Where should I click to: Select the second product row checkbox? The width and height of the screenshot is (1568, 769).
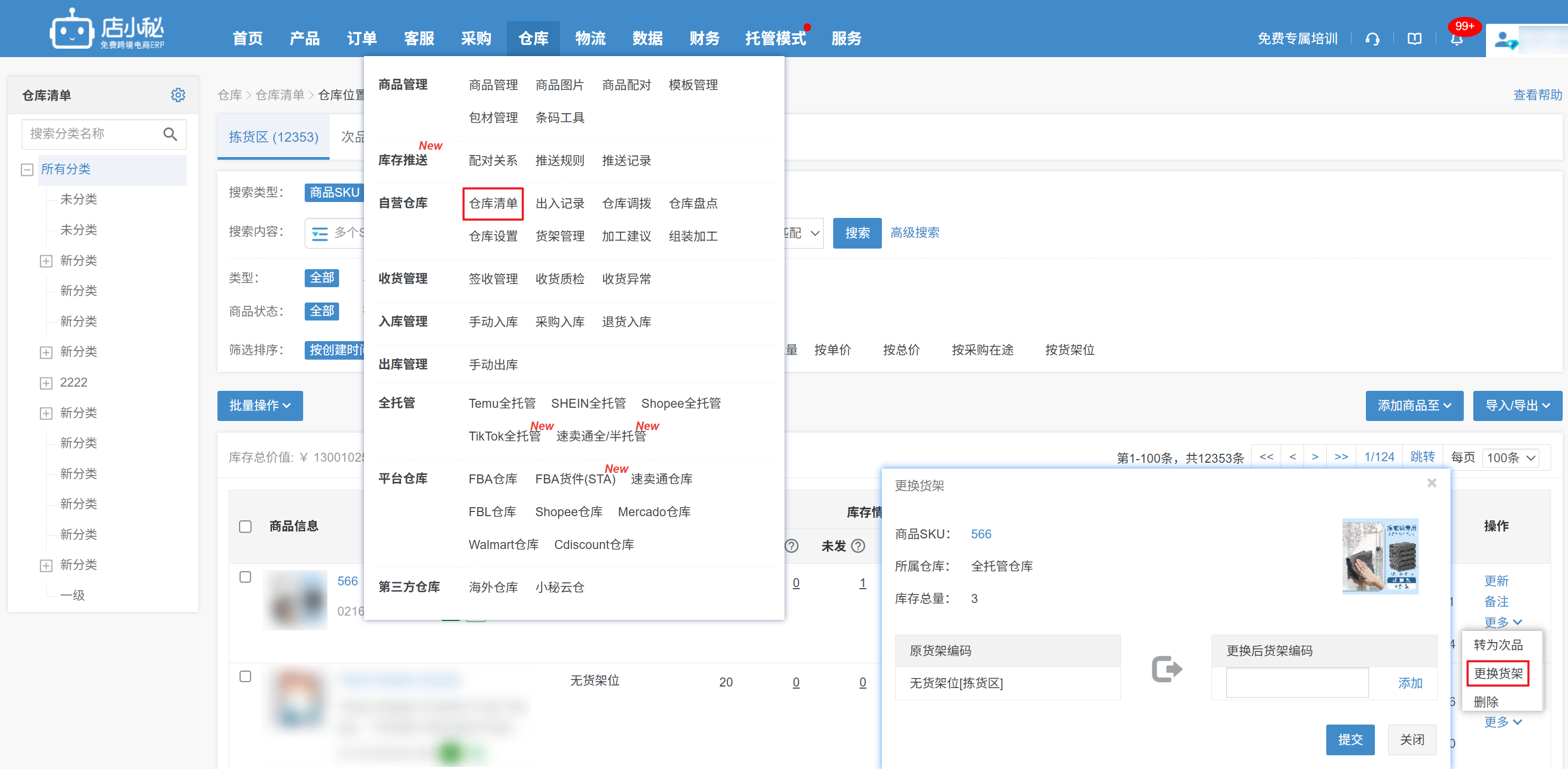(245, 676)
